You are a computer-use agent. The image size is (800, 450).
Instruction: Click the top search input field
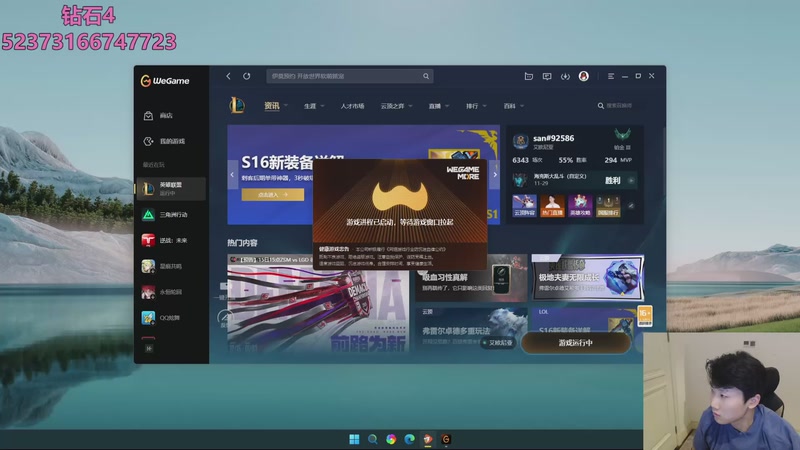350,76
